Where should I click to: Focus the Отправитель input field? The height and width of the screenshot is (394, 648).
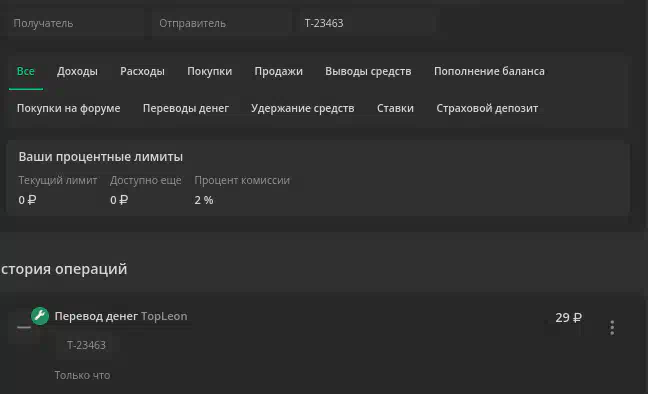pyautogui.click(x=222, y=23)
